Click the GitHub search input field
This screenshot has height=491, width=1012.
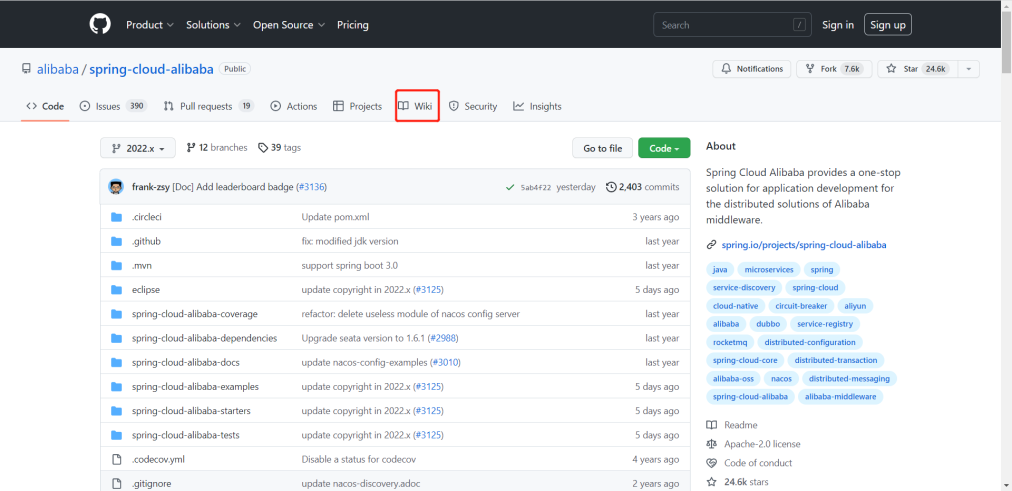pyautogui.click(x=732, y=25)
